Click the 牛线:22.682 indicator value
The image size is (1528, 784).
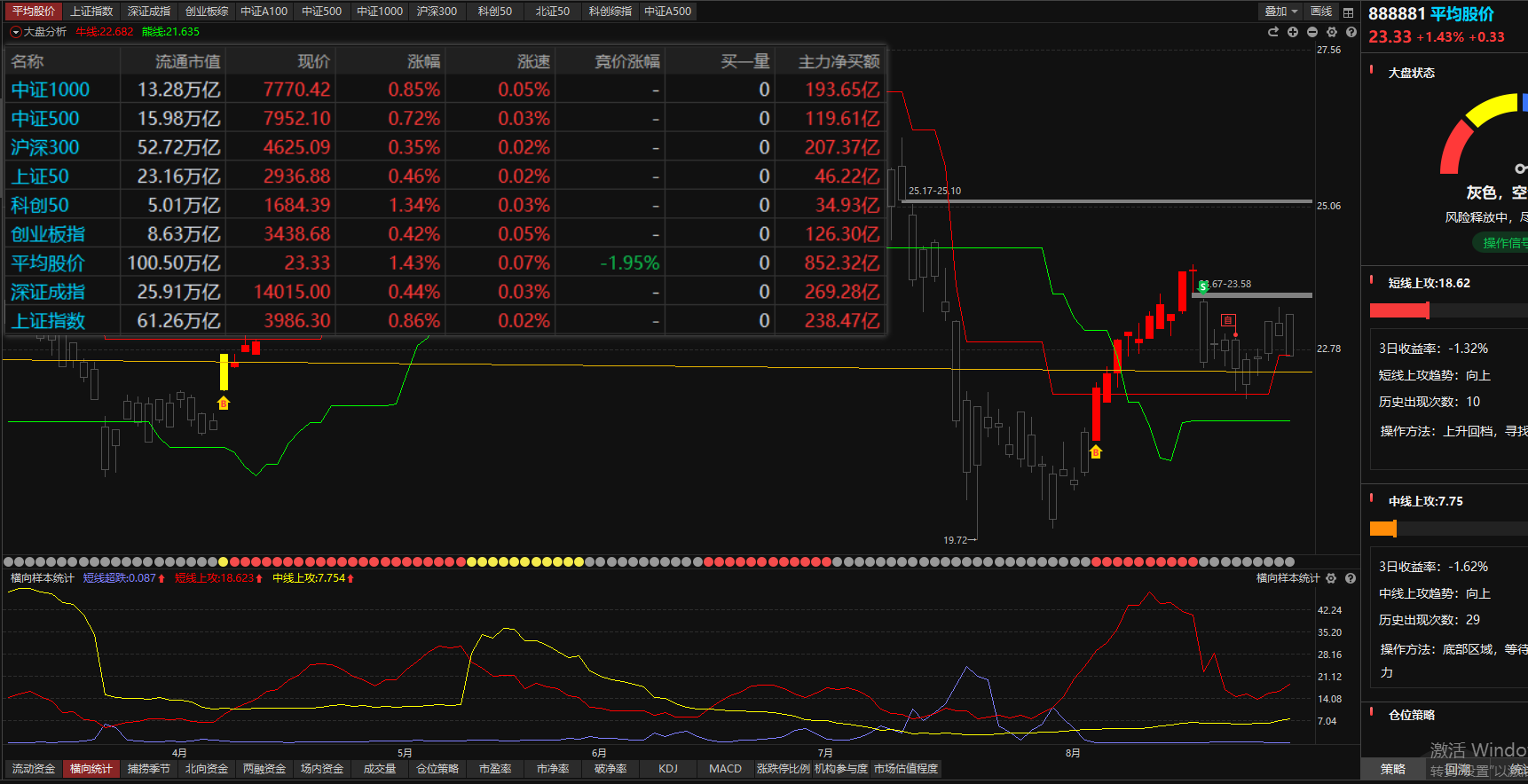[x=105, y=32]
